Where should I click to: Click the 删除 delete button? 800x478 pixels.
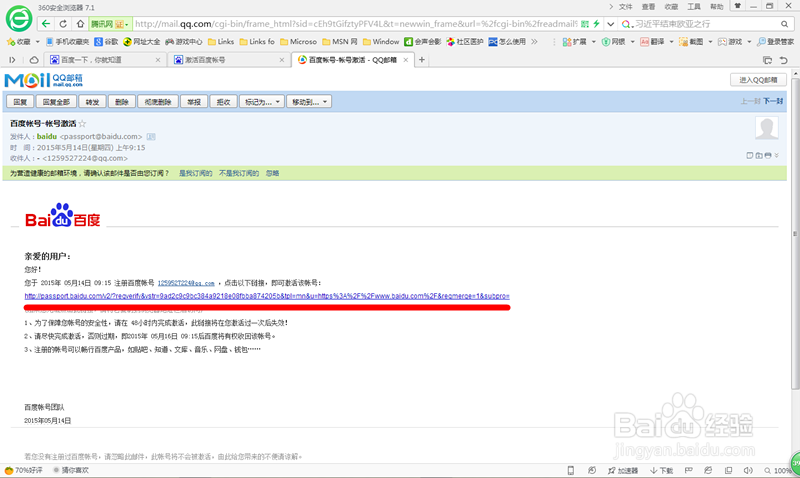[121, 102]
